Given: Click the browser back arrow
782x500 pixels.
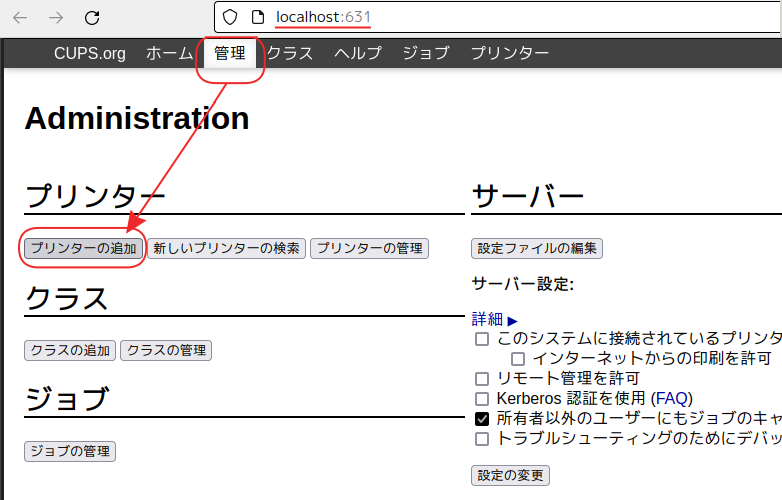Looking at the screenshot, I should 20,17.
